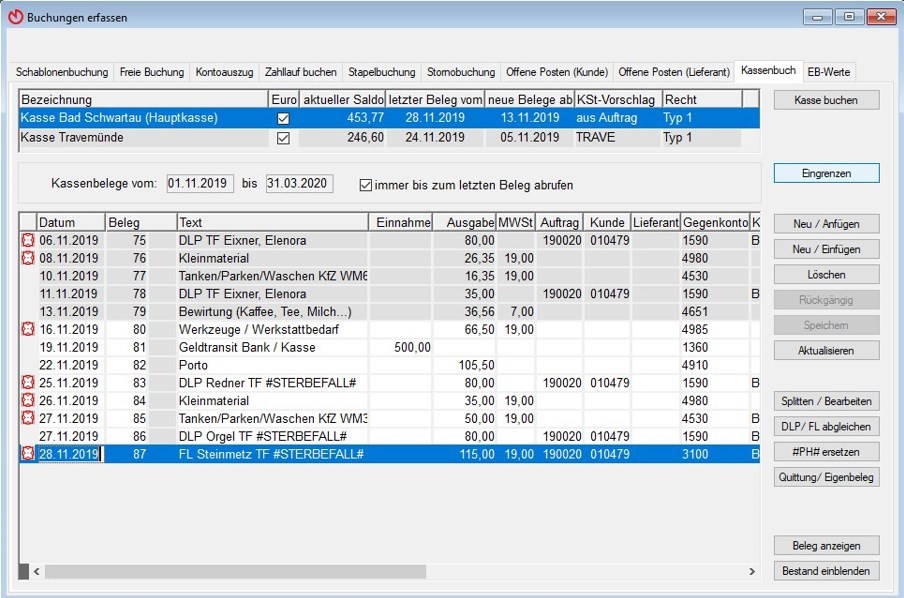This screenshot has width=904, height=598.
Task: Click DLP/ FL abgleichen button
Action: (826, 427)
